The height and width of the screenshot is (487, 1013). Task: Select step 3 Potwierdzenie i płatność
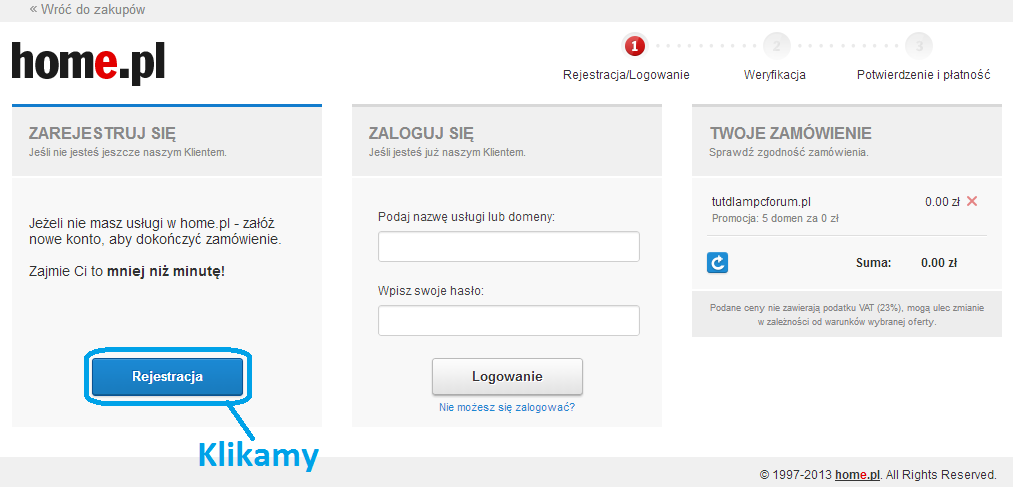click(x=919, y=47)
